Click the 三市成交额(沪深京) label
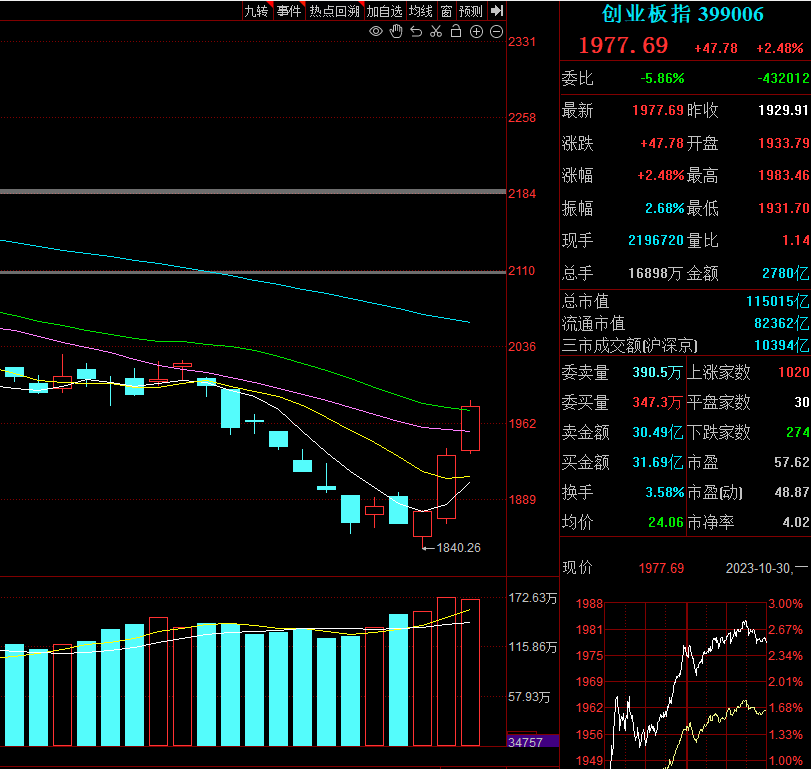 pos(629,345)
